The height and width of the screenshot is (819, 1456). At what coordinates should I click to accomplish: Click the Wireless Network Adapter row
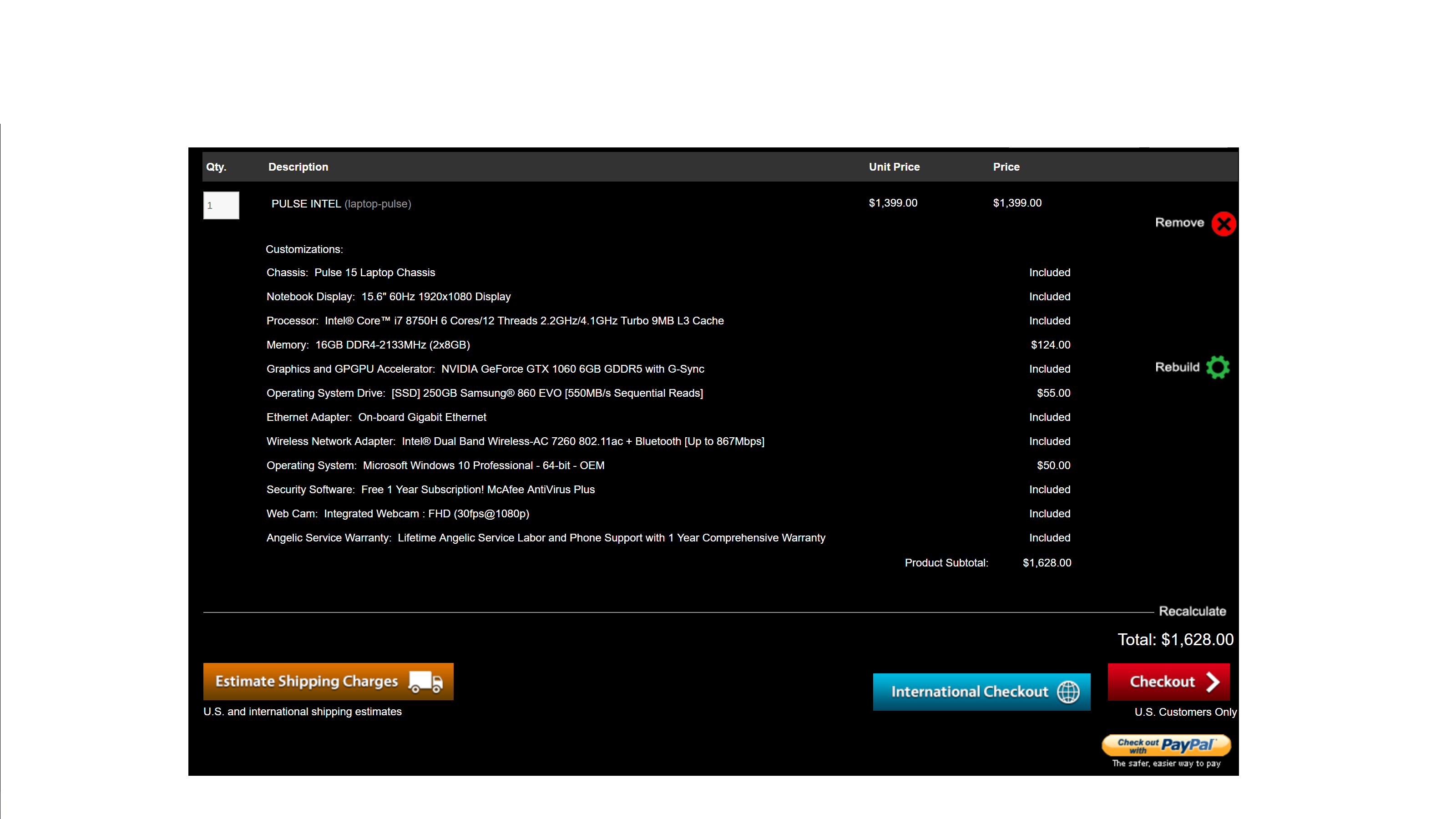515,441
